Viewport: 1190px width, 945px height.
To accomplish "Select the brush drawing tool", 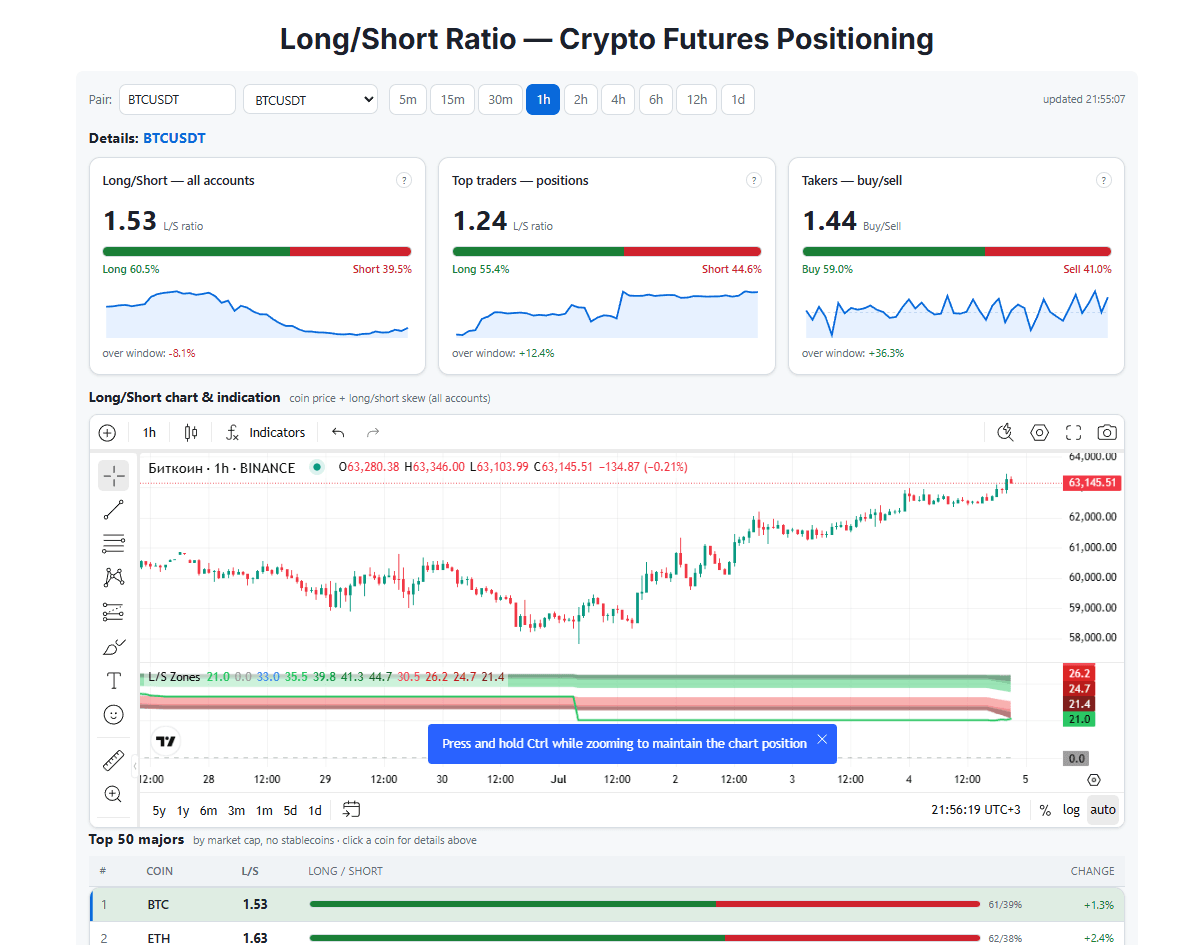I will click(114, 647).
